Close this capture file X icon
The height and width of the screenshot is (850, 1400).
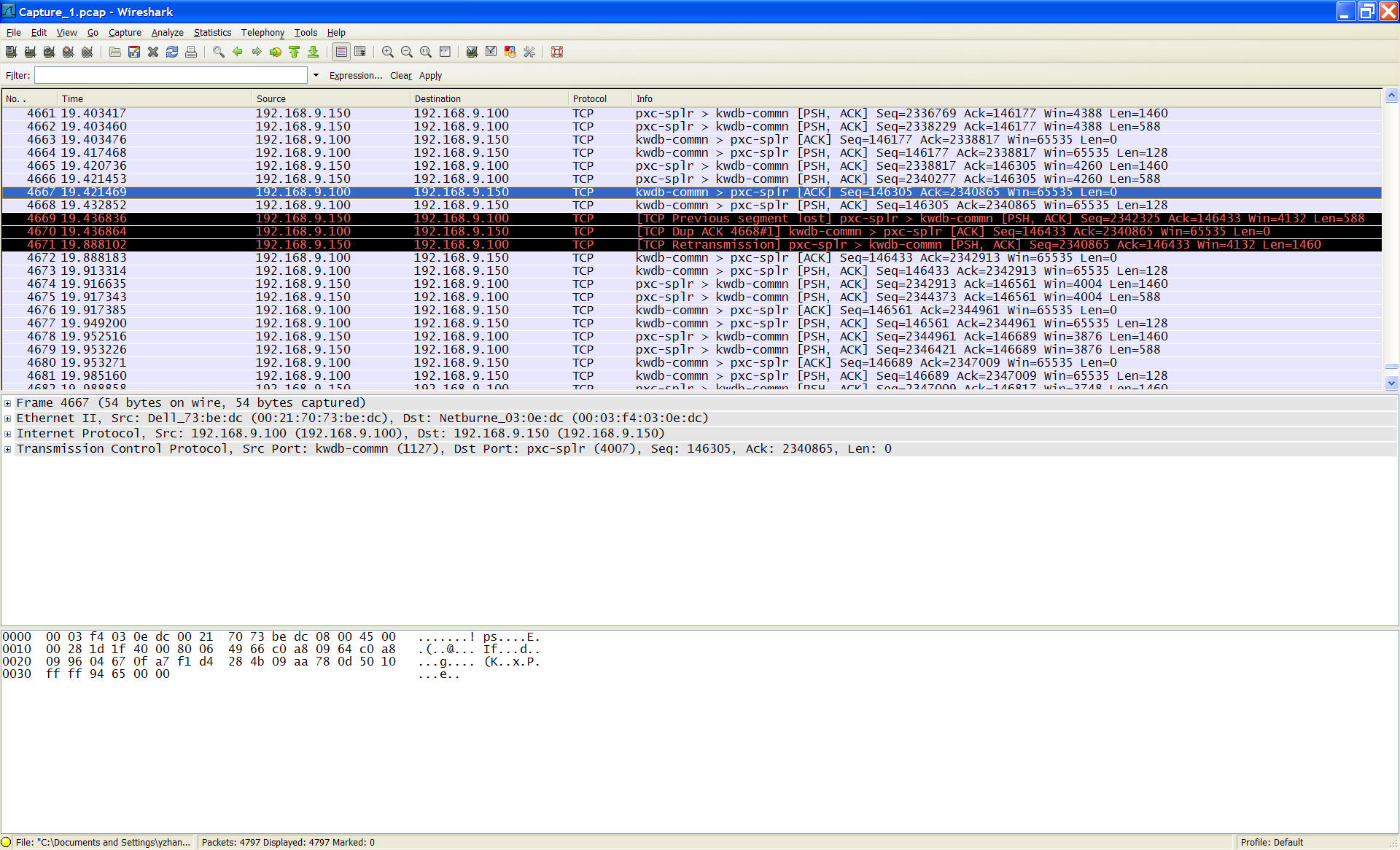point(153,52)
